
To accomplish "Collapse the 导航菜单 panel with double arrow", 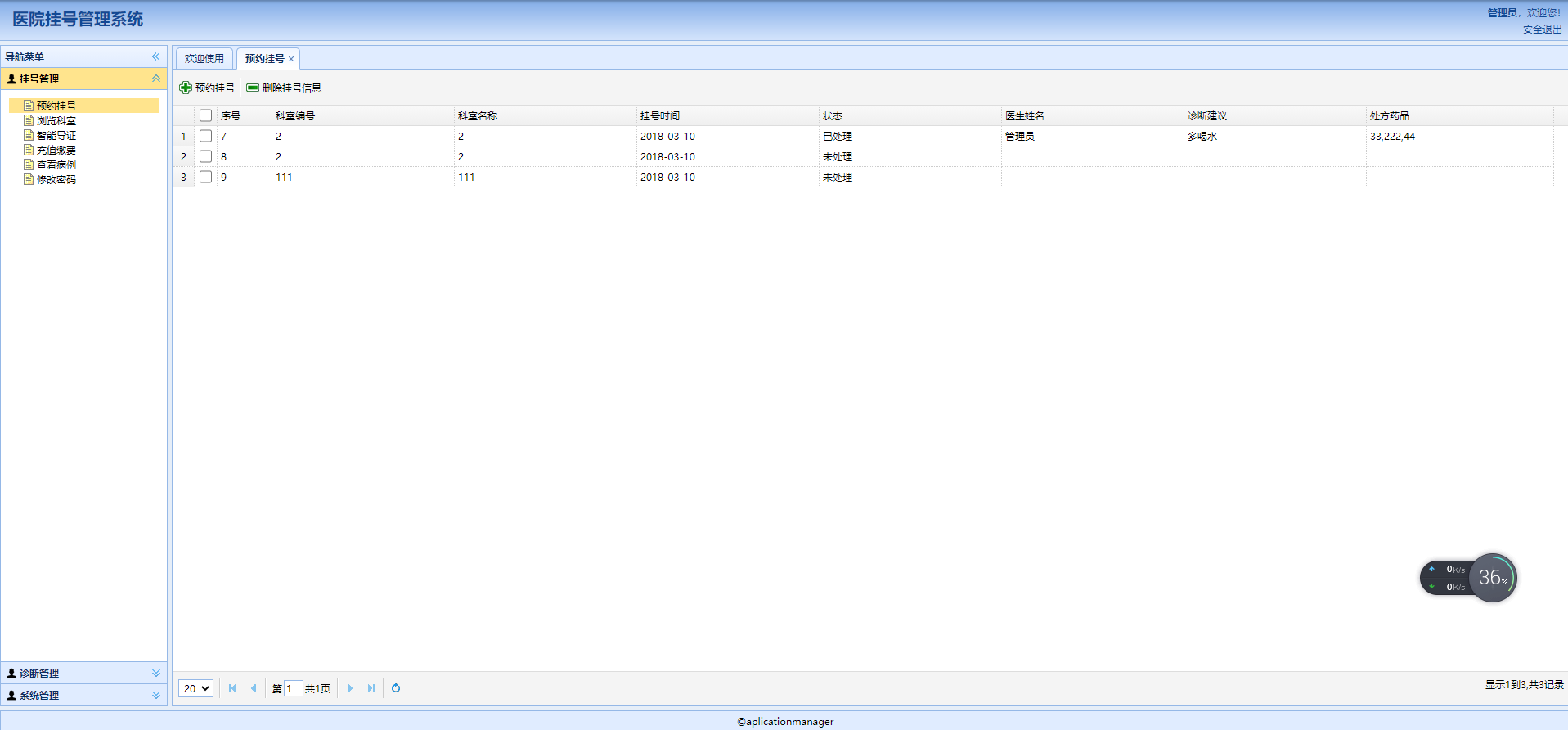I will [x=155, y=56].
